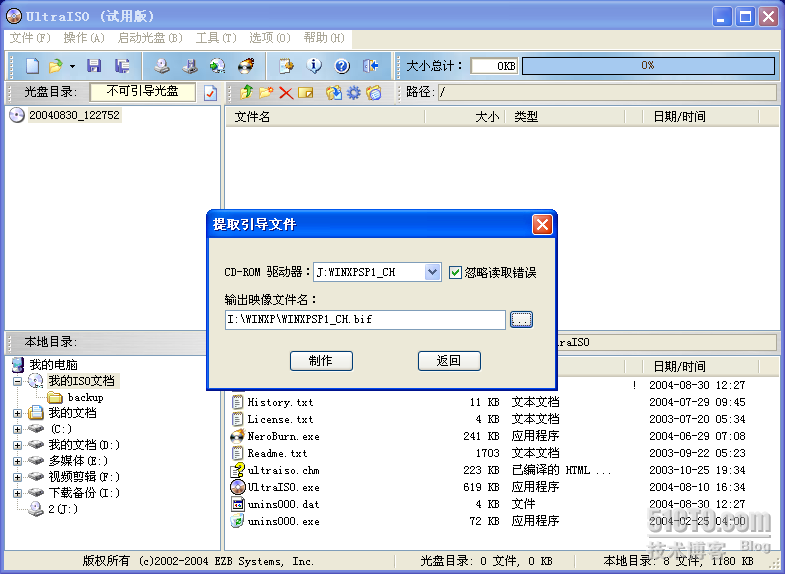Viewport: 785px width, 574px height.
Task: Select unins000.dat in local list
Action: (283, 504)
